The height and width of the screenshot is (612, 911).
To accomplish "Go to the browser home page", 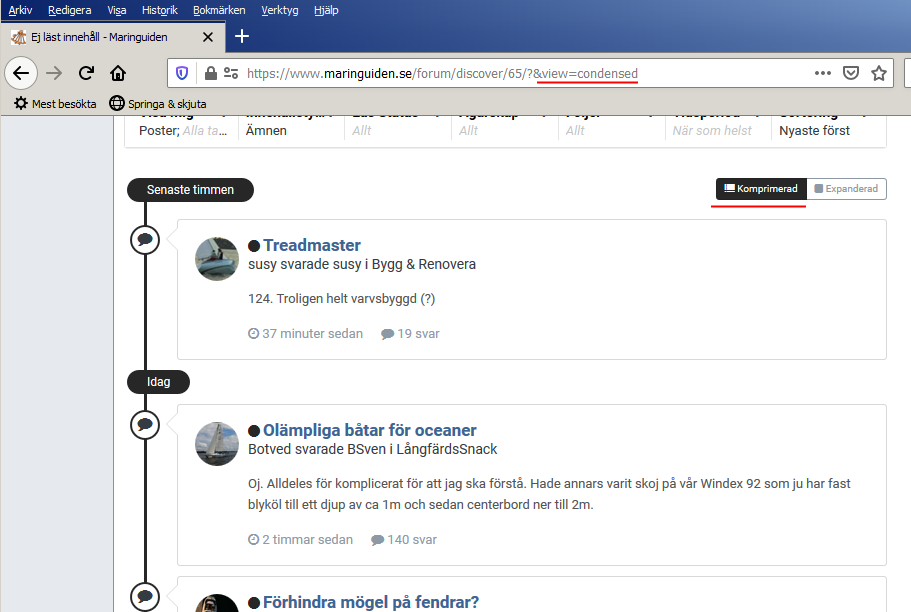I will [118, 73].
